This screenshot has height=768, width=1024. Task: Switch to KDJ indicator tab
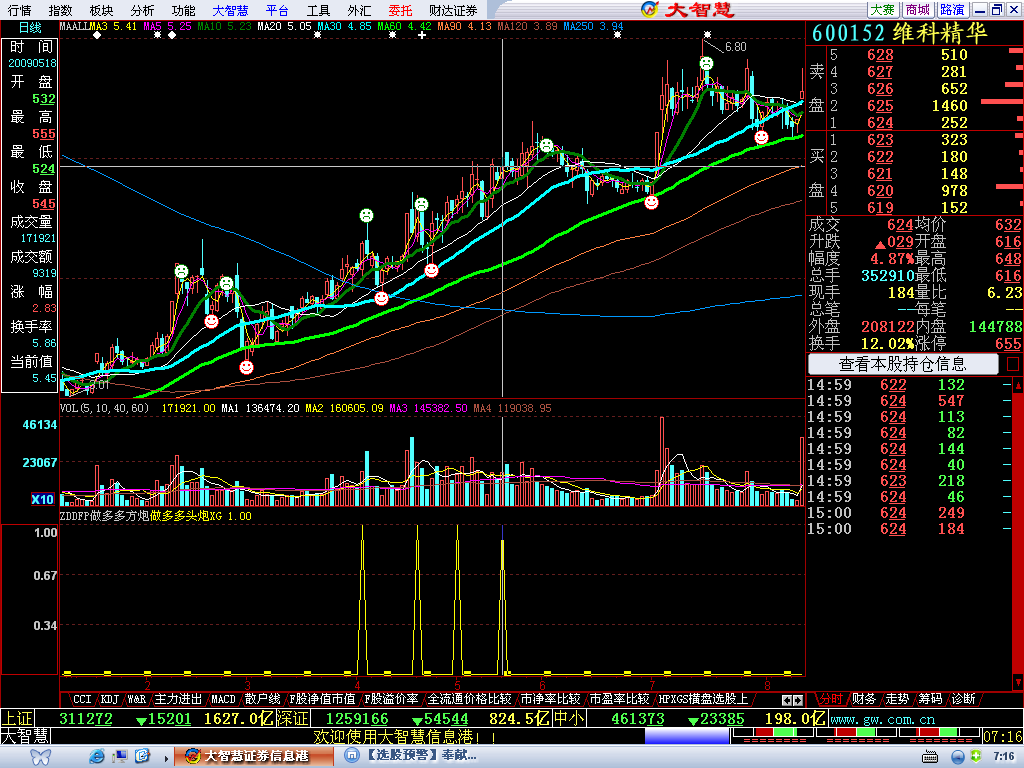(x=110, y=699)
